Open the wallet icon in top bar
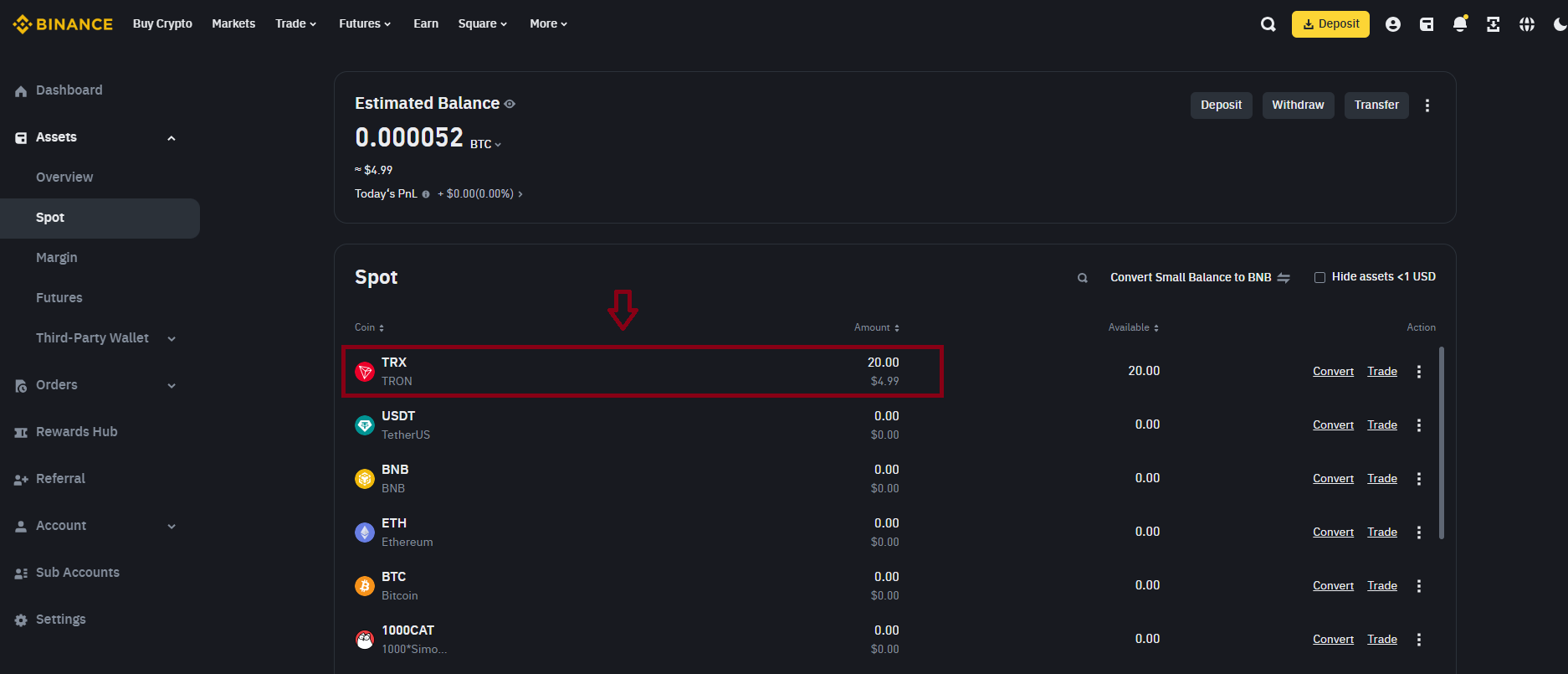 point(1427,24)
